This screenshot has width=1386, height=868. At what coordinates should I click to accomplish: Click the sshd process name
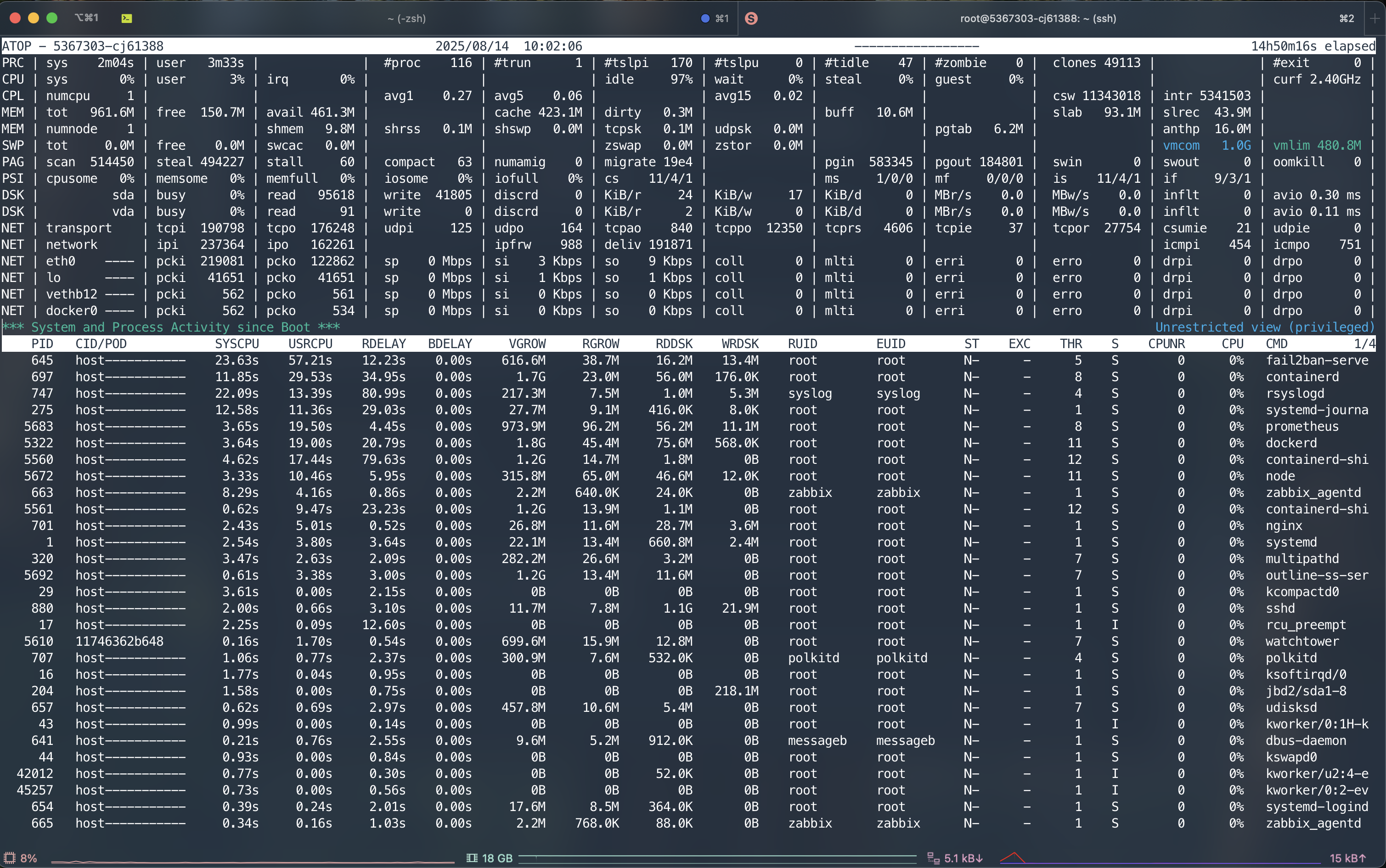tap(1280, 609)
